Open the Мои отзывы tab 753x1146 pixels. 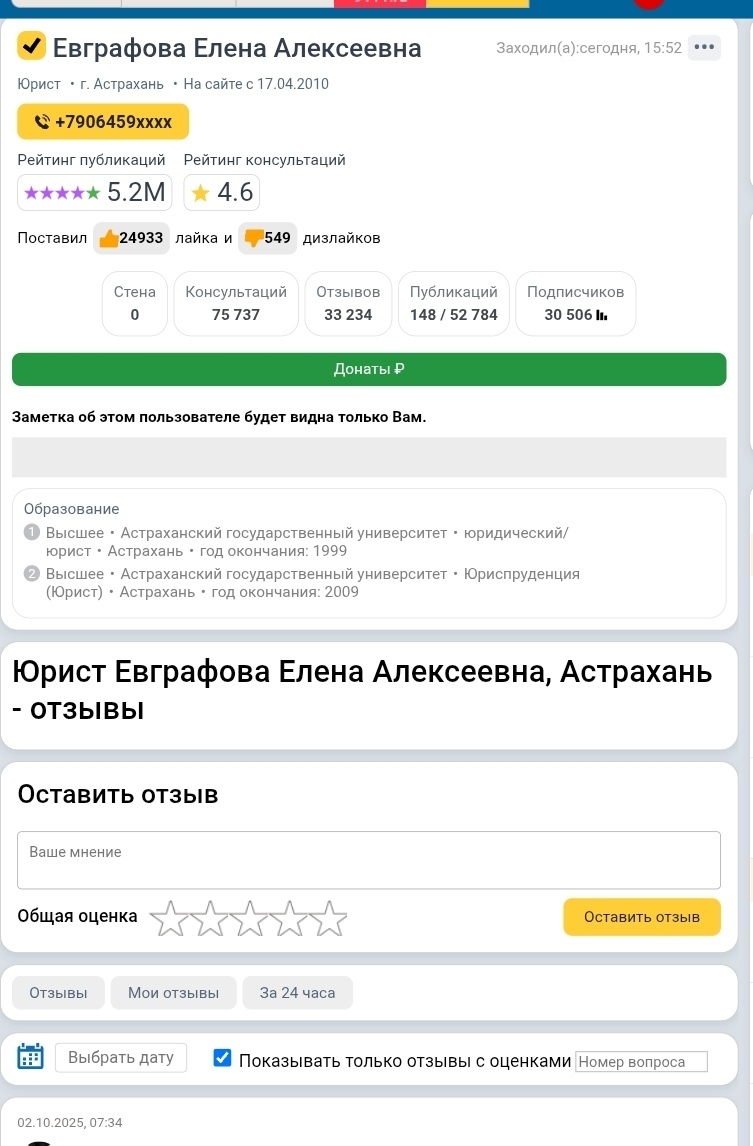click(x=173, y=993)
